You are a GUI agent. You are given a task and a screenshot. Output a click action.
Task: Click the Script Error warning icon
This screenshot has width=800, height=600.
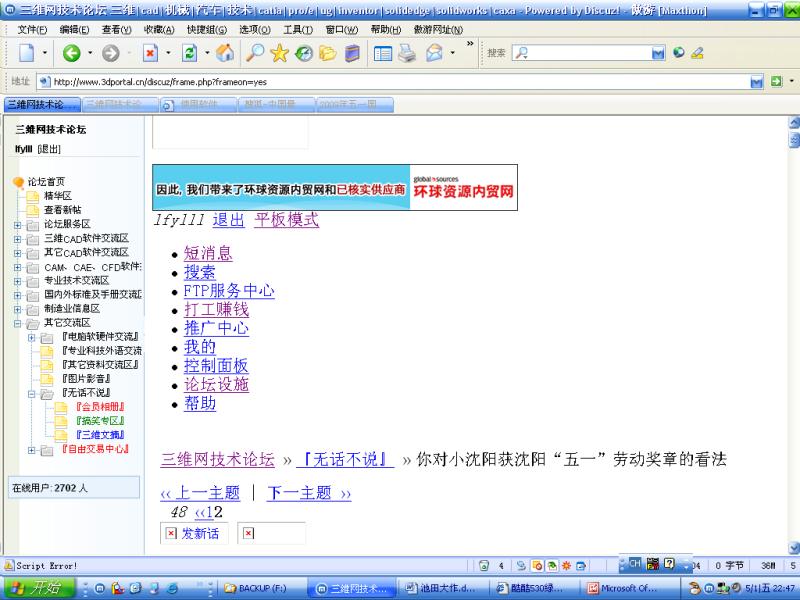click(9, 565)
